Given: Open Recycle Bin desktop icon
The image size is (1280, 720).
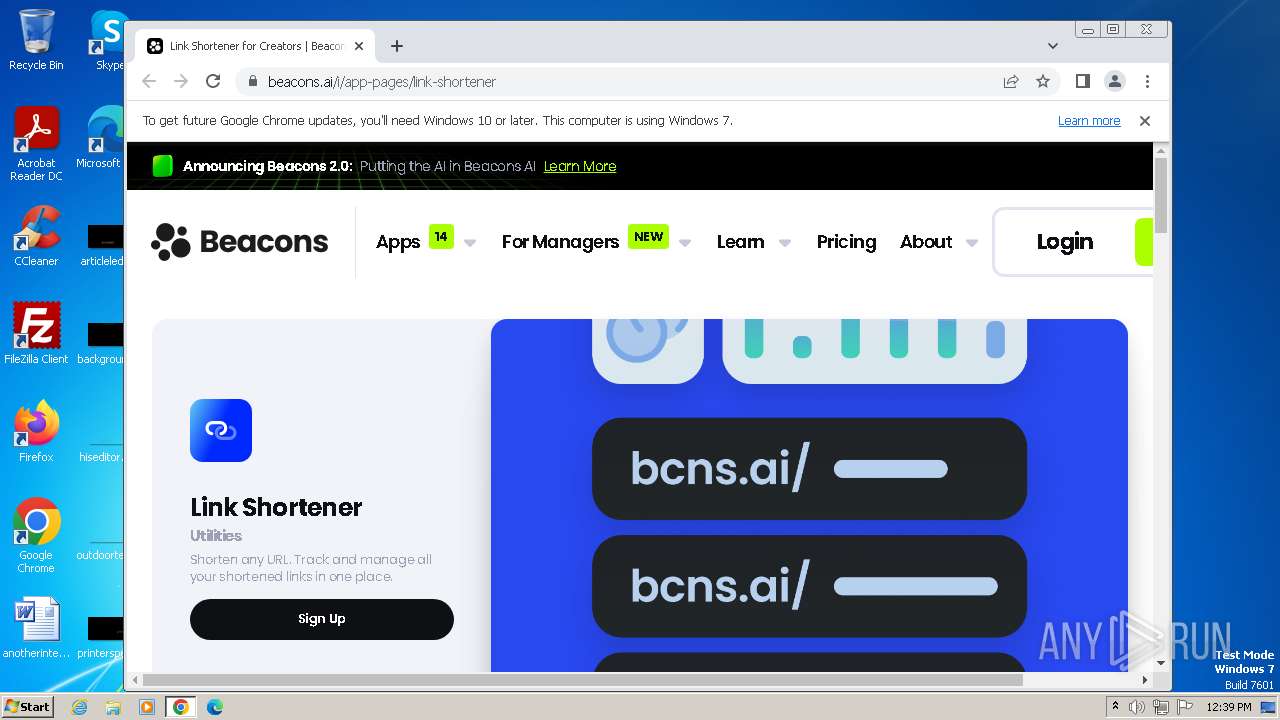Looking at the screenshot, I should (36, 40).
